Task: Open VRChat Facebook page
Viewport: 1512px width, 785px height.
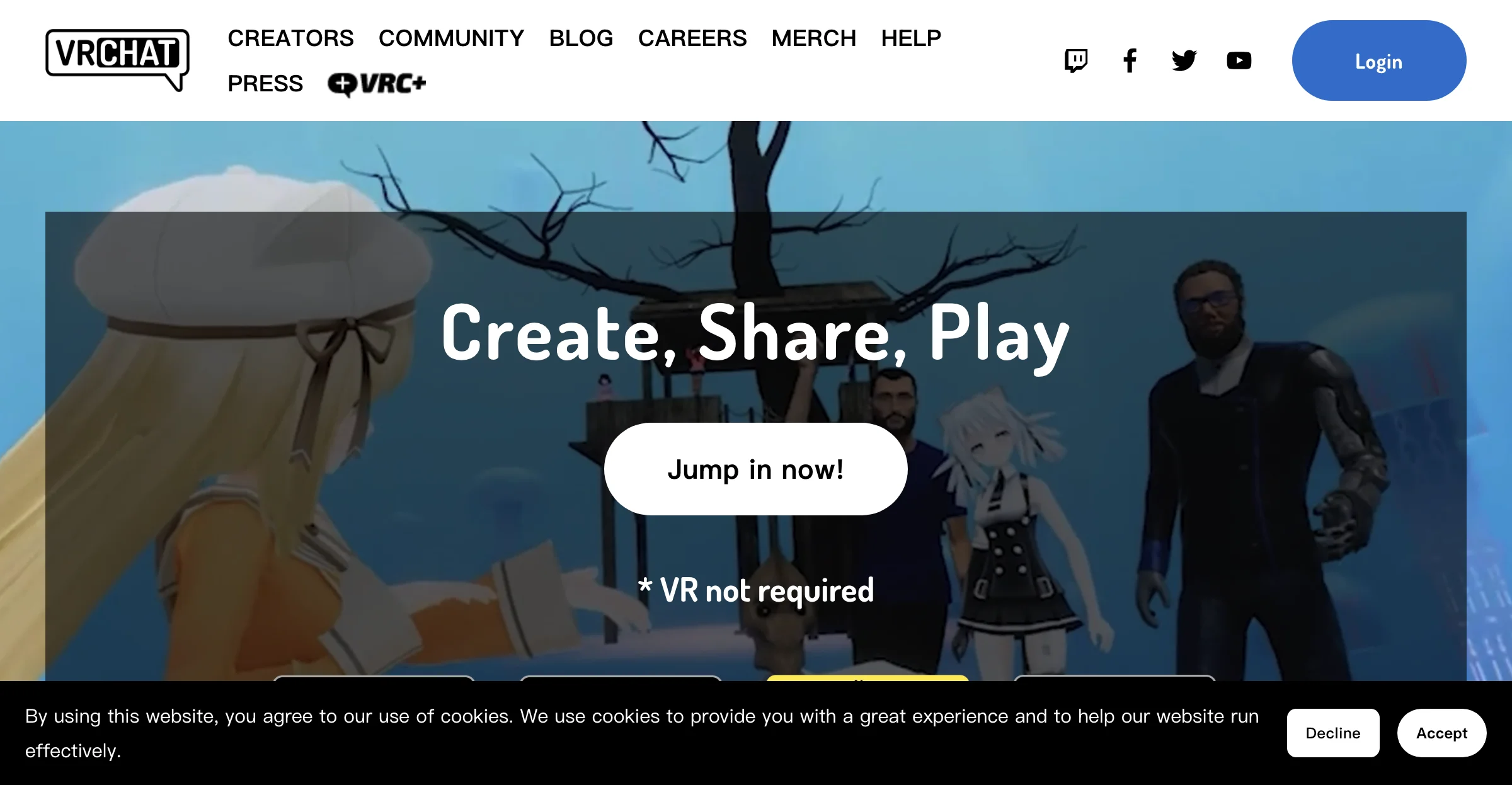Action: pos(1131,61)
